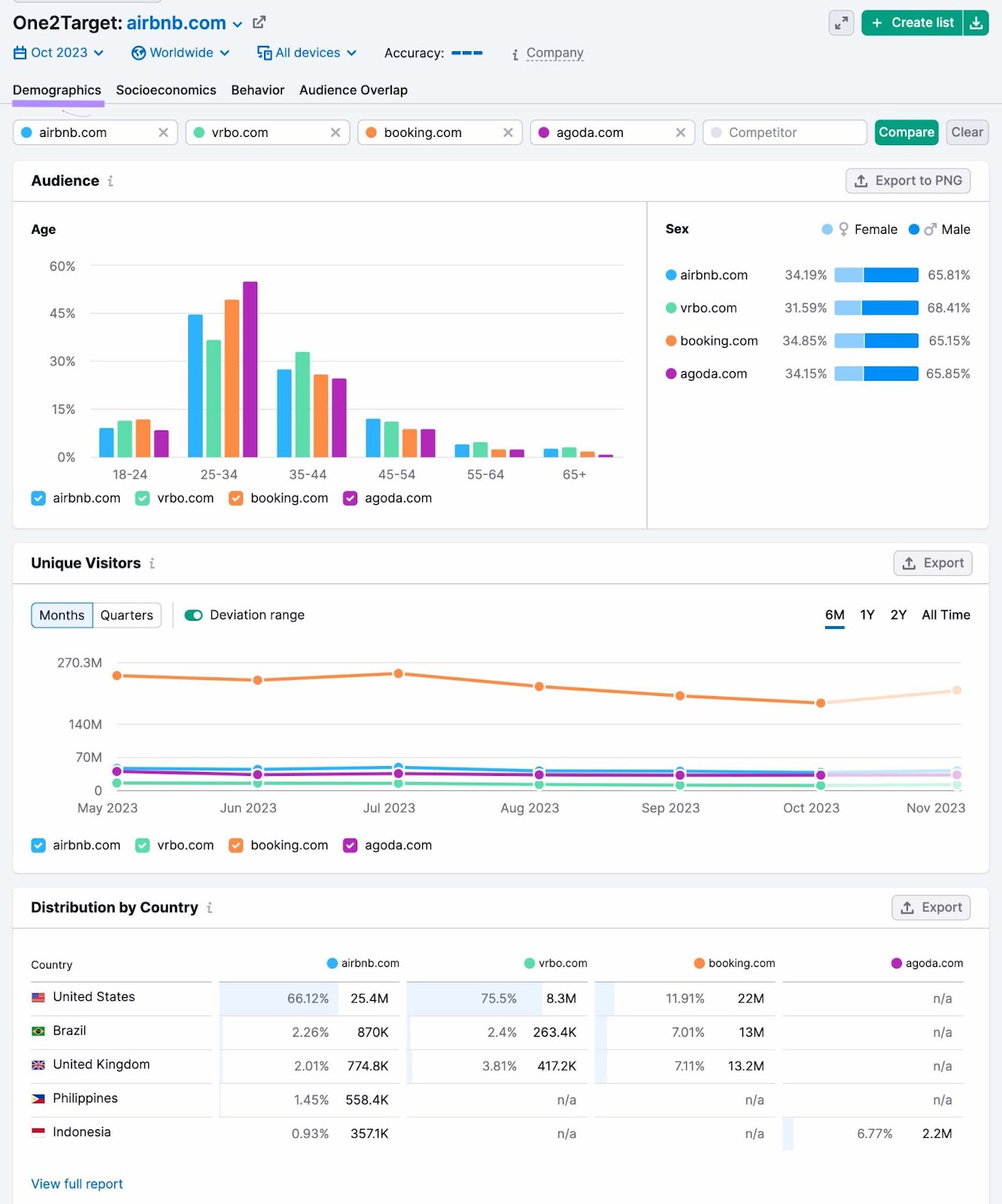This screenshot has height=1204, width=1002.
Task: Uncheck vrbo.com in Unique Visitors legend
Action: pyautogui.click(x=142, y=846)
